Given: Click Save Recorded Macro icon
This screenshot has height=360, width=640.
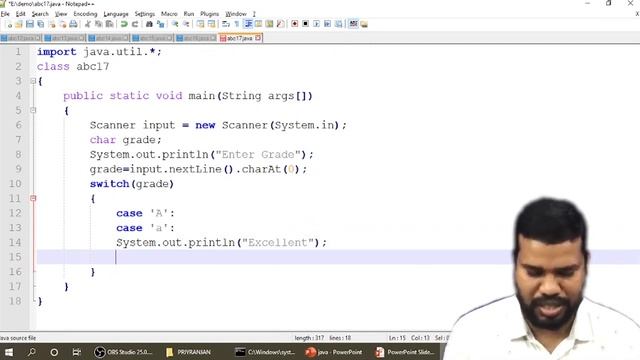Looking at the screenshot, I should point(338,24).
